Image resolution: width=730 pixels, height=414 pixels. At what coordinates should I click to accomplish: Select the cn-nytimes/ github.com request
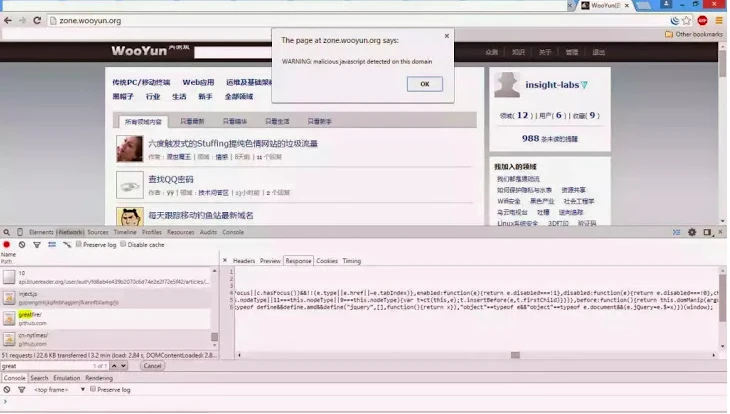[x=106, y=339]
